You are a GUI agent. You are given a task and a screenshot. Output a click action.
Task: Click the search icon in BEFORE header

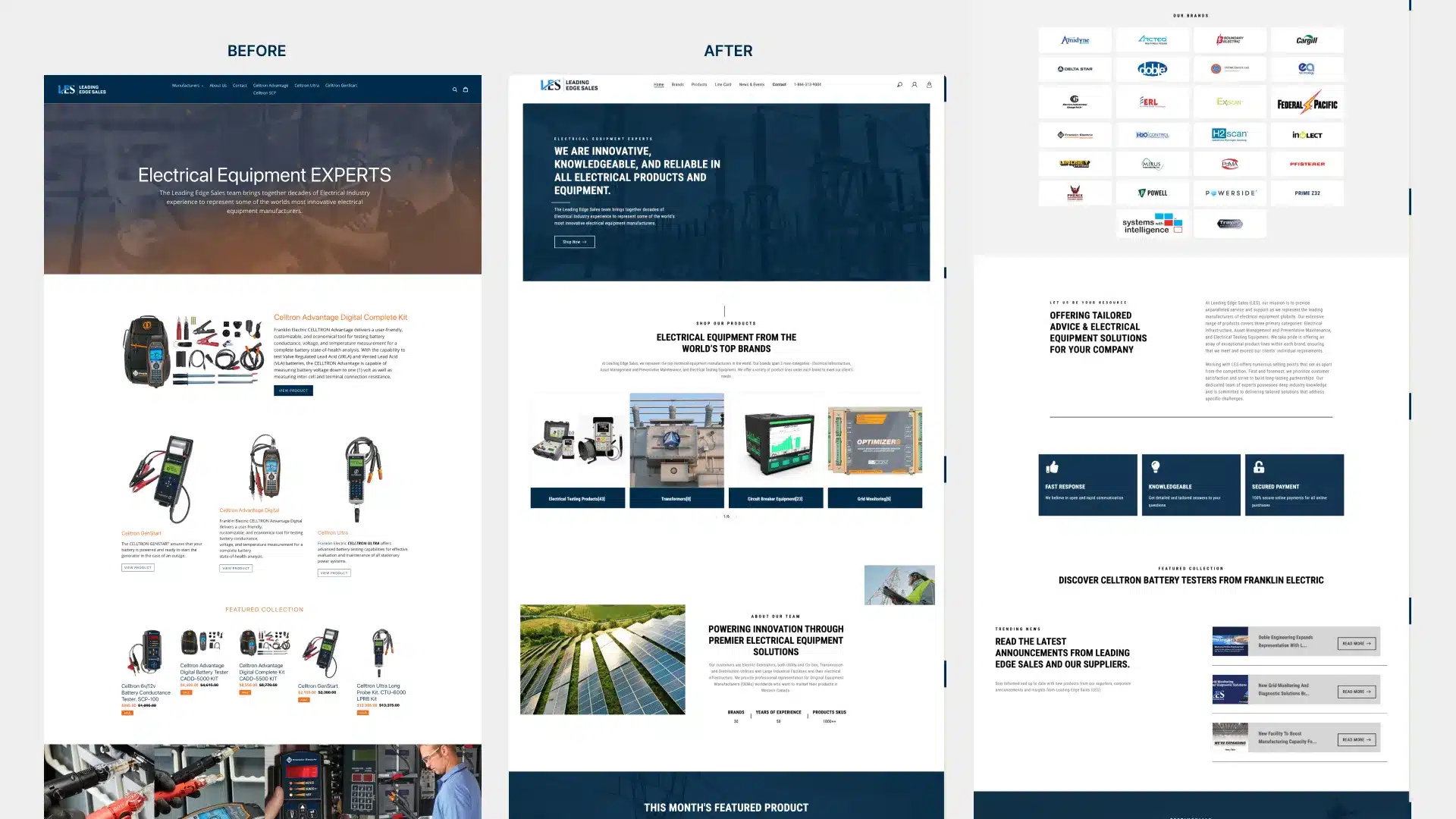[x=455, y=89]
